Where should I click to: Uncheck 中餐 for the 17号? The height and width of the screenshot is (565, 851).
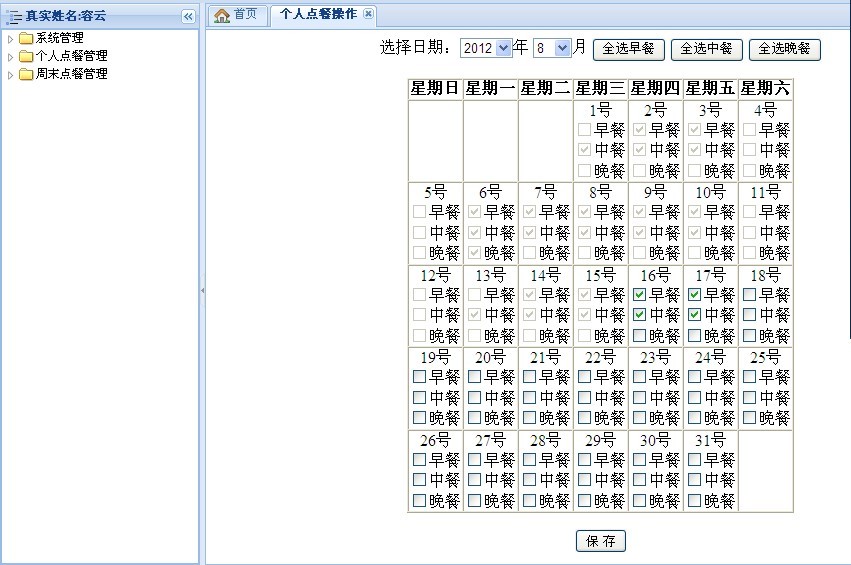pos(694,315)
